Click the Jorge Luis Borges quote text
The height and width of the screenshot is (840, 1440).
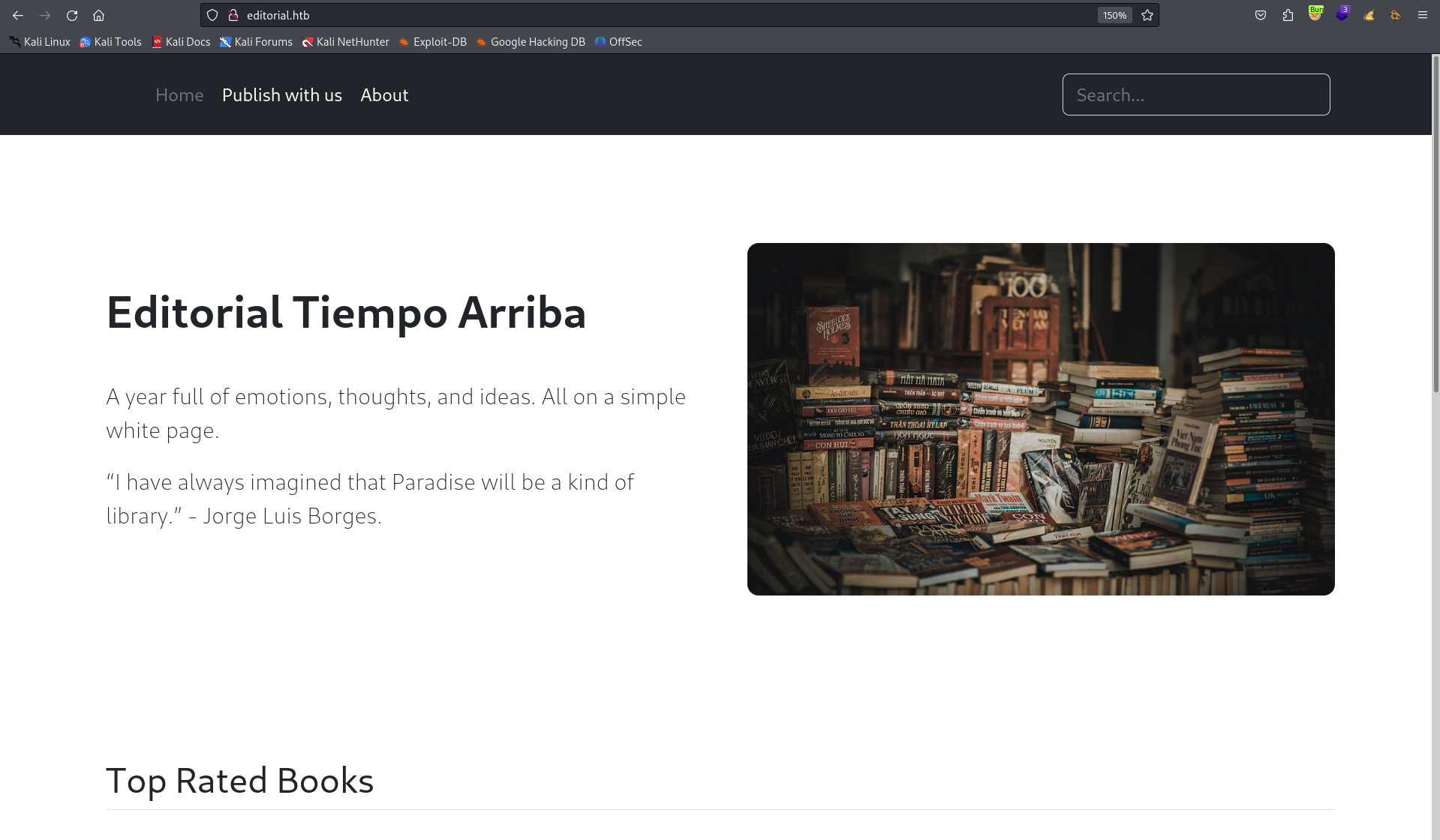(370, 499)
